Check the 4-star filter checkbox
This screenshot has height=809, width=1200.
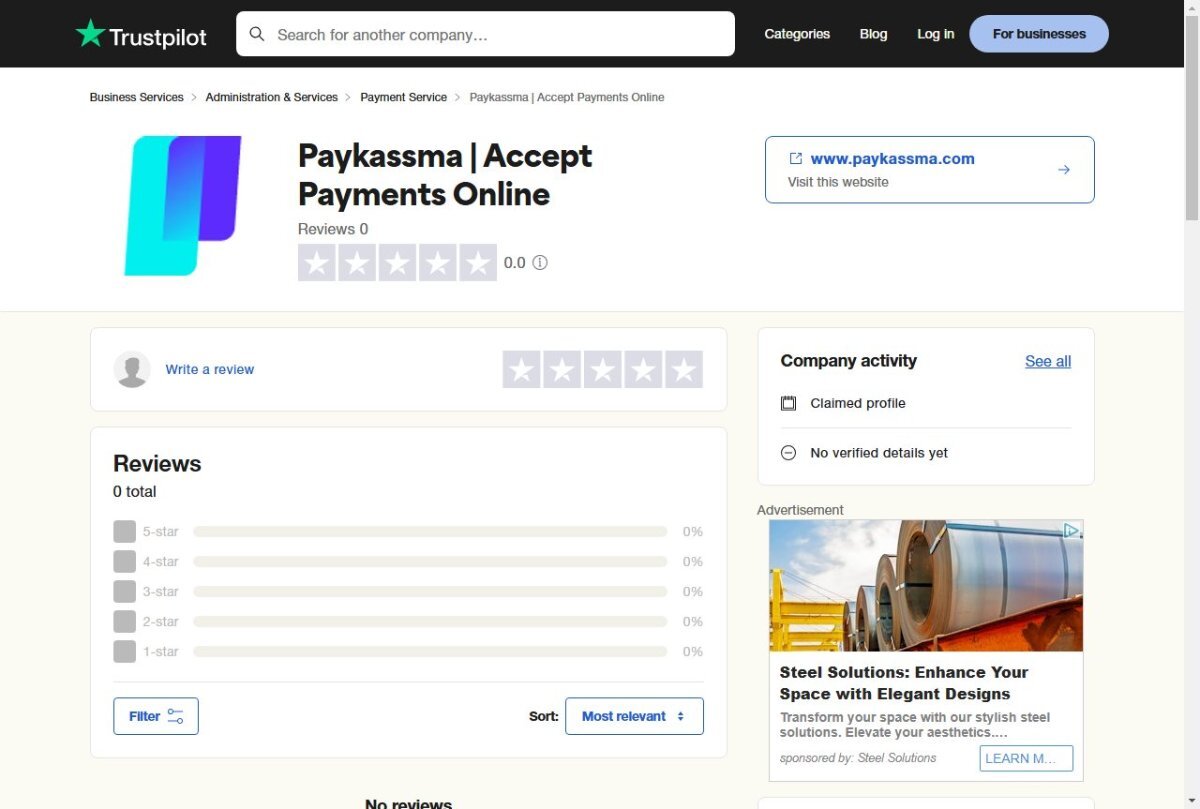pos(124,561)
